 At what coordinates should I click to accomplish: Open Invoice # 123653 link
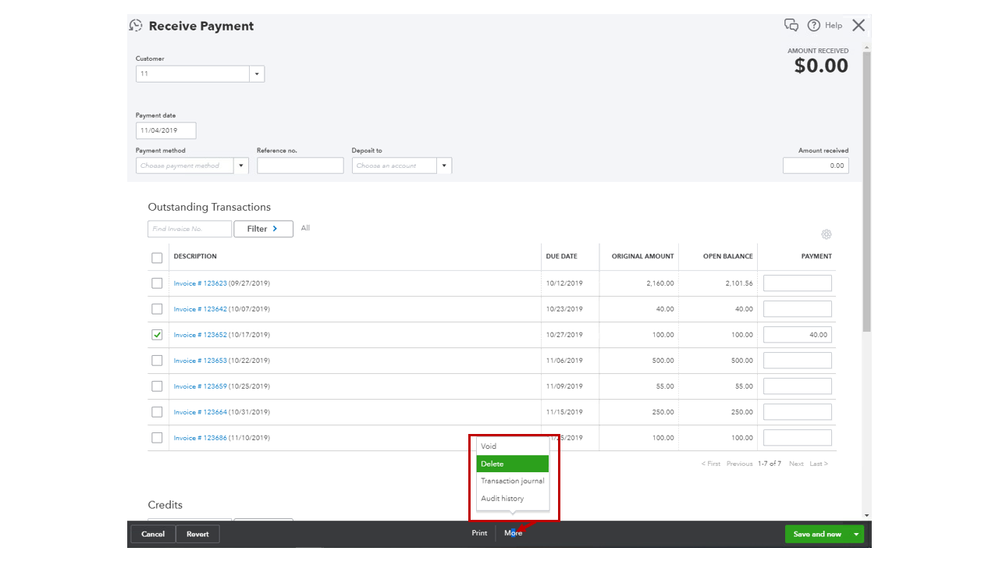[x=200, y=361]
